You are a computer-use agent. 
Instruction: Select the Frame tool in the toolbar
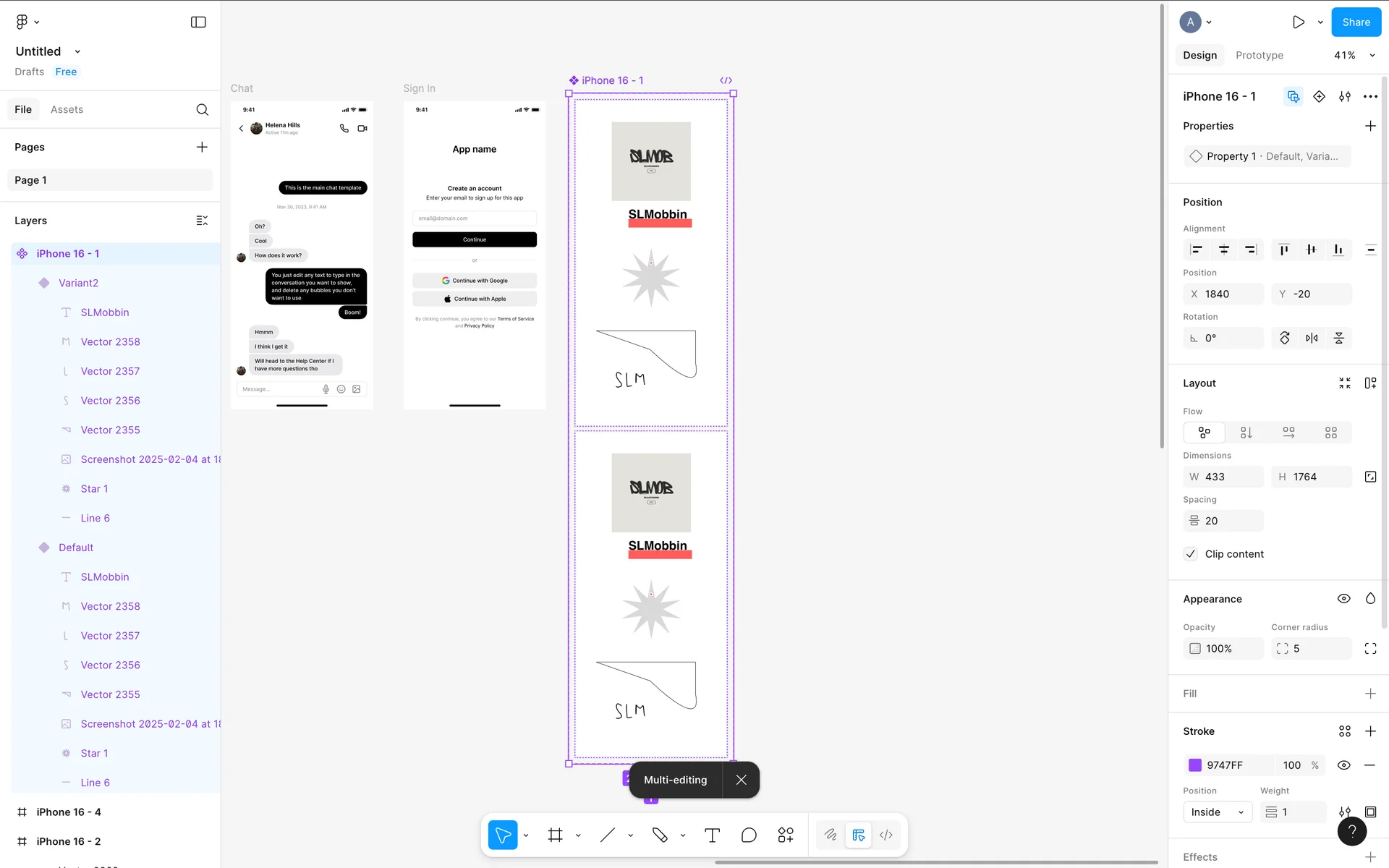click(555, 835)
